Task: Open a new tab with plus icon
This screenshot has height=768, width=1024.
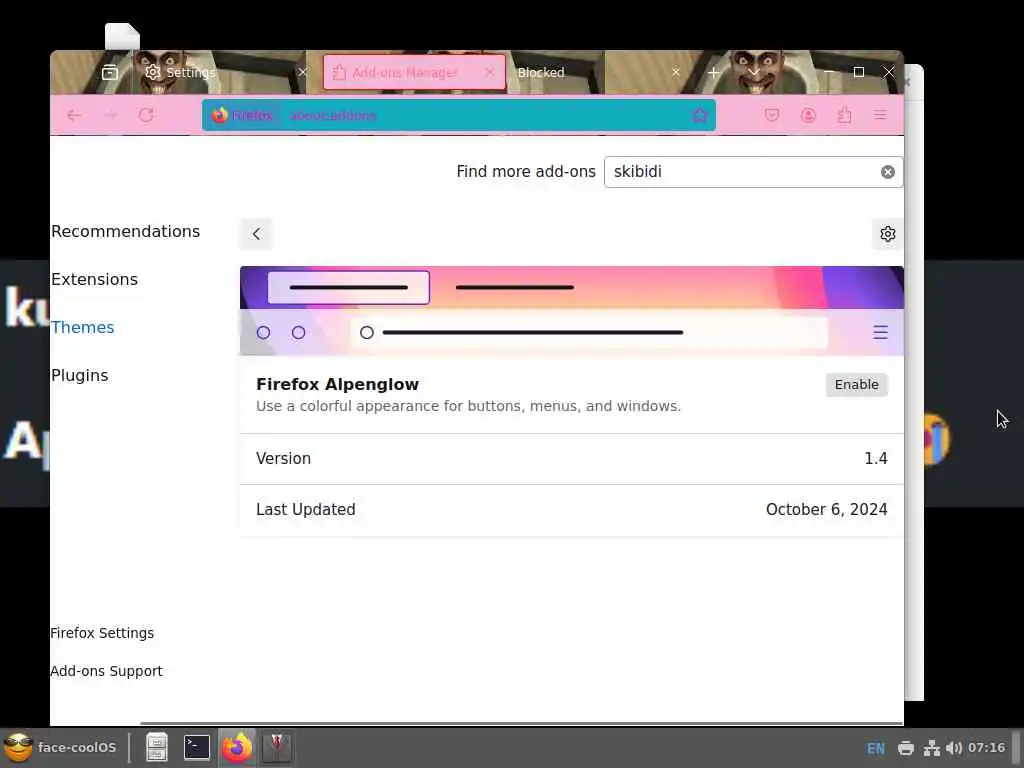Action: pyautogui.click(x=714, y=72)
